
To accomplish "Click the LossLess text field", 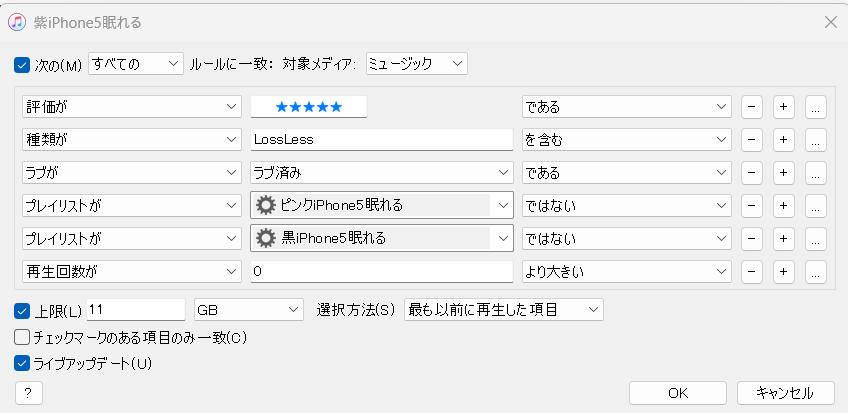I will (x=381, y=139).
